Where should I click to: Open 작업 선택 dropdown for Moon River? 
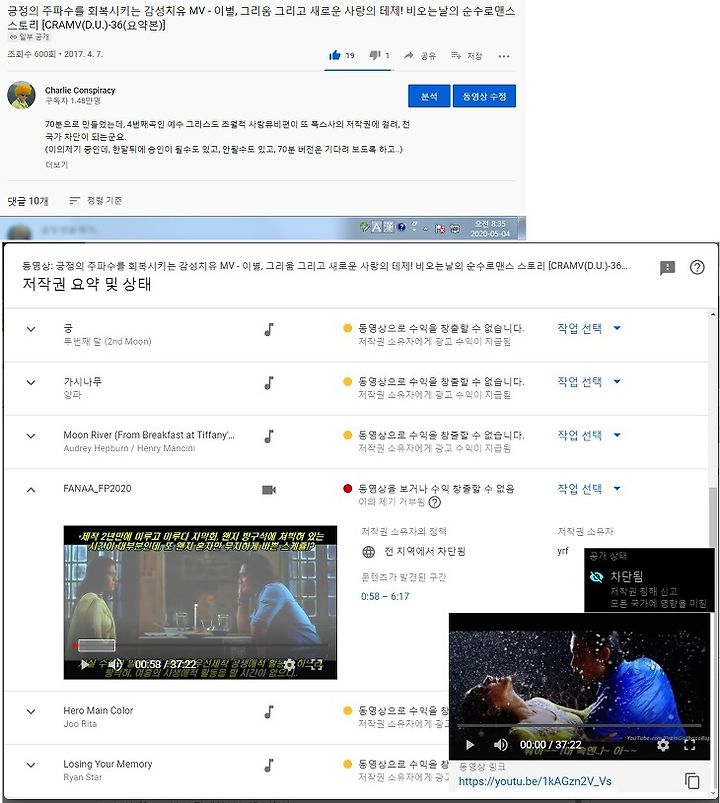[589, 435]
